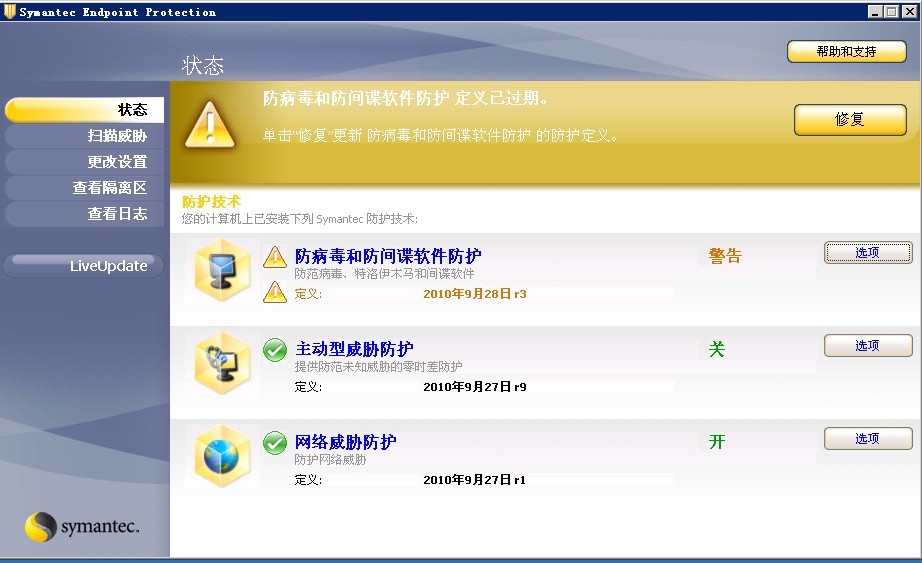The height and width of the screenshot is (563, 922).
Task: Select the 状态 sidebar tab
Action: pos(84,110)
